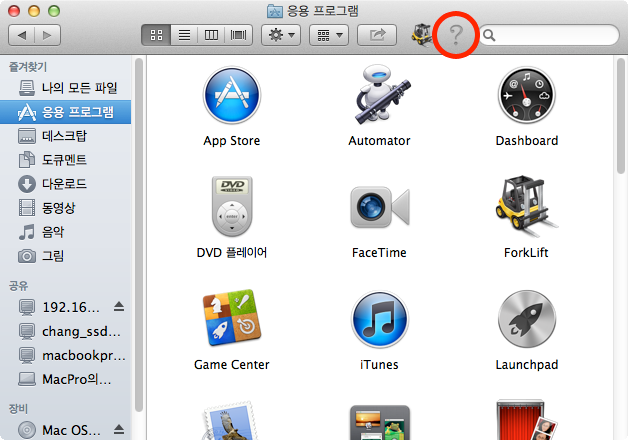Select 다운로드 in the sidebar
The image size is (628, 440).
tap(66, 184)
